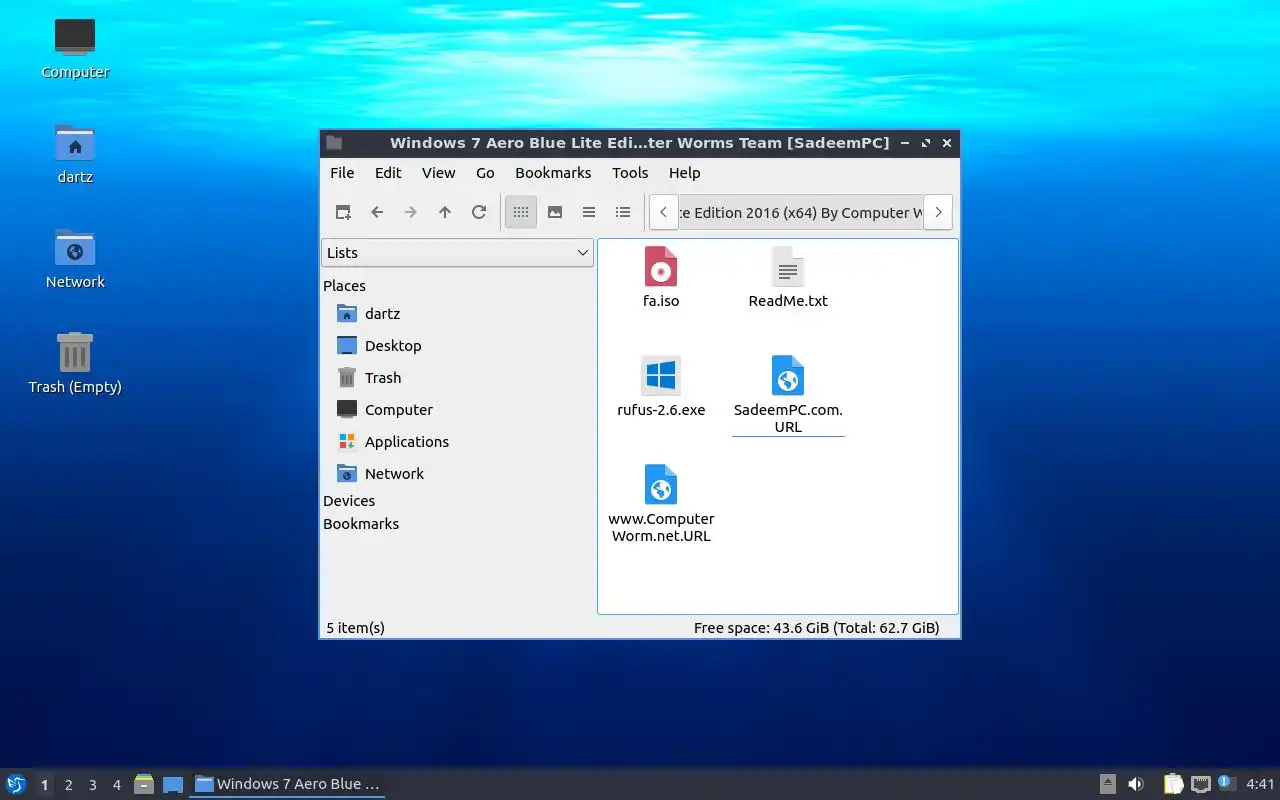Click the show desktop taskbar icon
Image resolution: width=1280 pixels, height=800 pixels.
pyautogui.click(x=173, y=784)
